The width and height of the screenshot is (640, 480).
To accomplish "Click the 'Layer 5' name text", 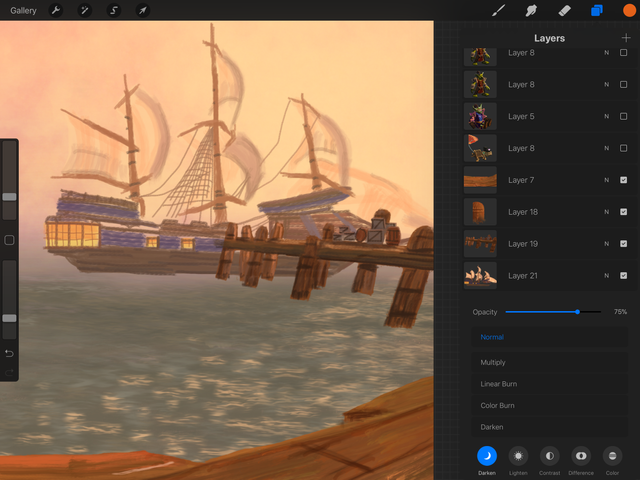I will click(521, 116).
